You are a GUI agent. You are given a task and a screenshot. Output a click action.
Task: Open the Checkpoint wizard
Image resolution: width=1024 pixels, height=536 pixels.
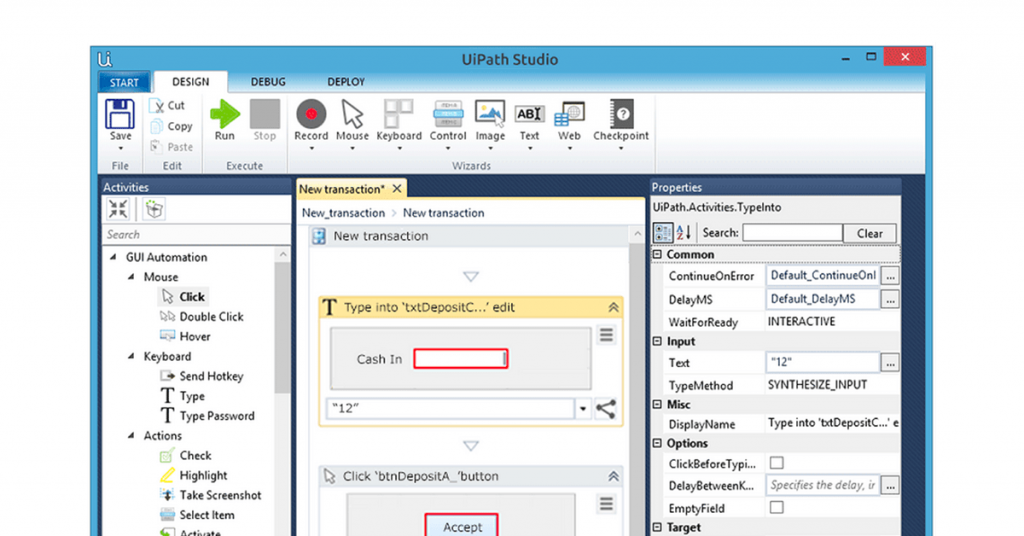621,120
